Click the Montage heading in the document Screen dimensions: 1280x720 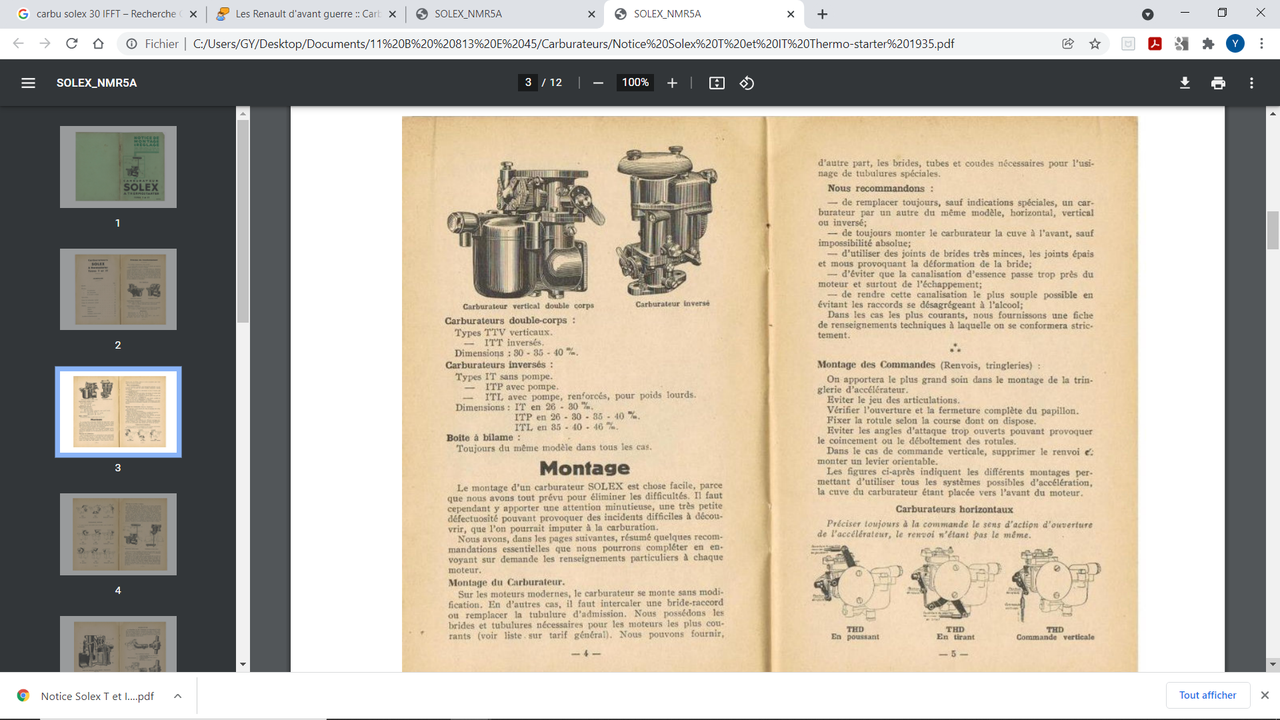tap(584, 468)
